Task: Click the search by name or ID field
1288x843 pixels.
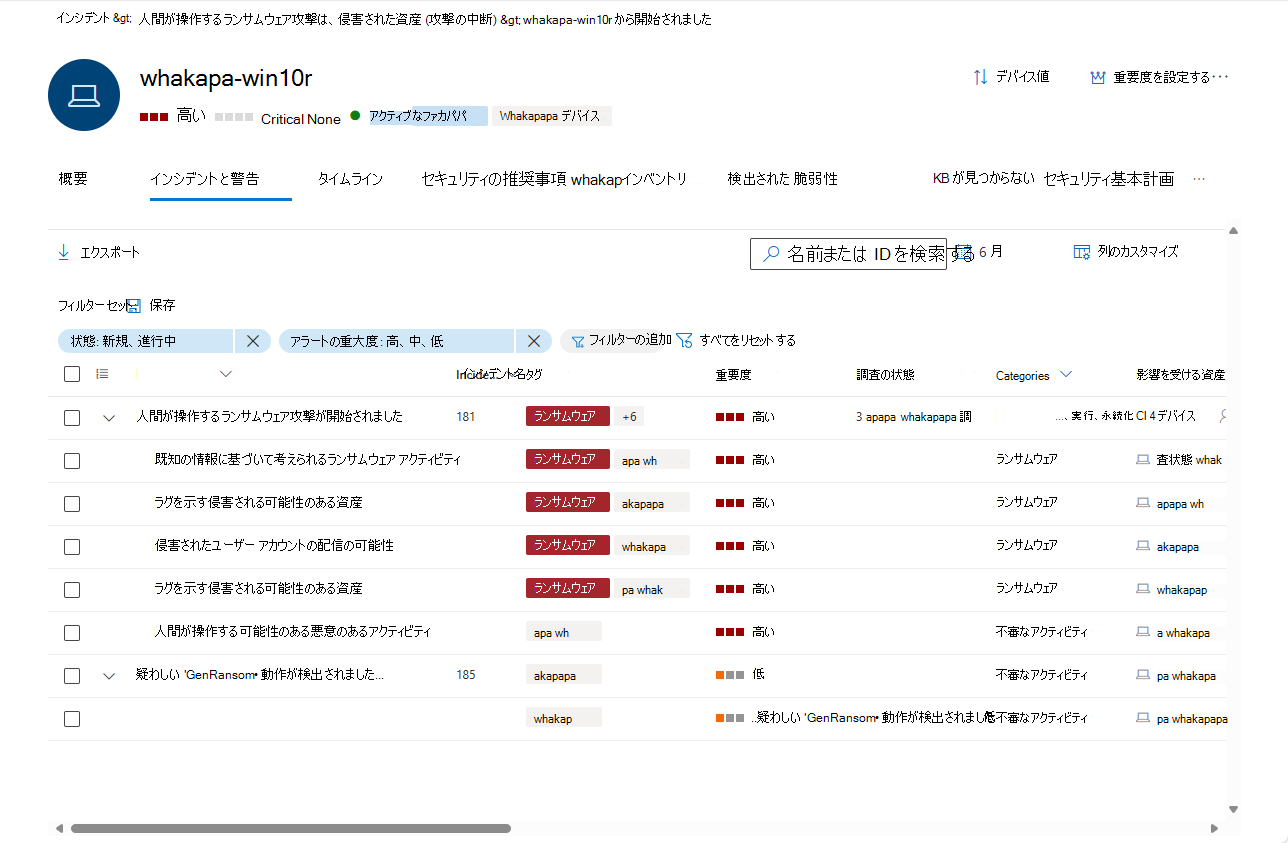Action: [848, 254]
